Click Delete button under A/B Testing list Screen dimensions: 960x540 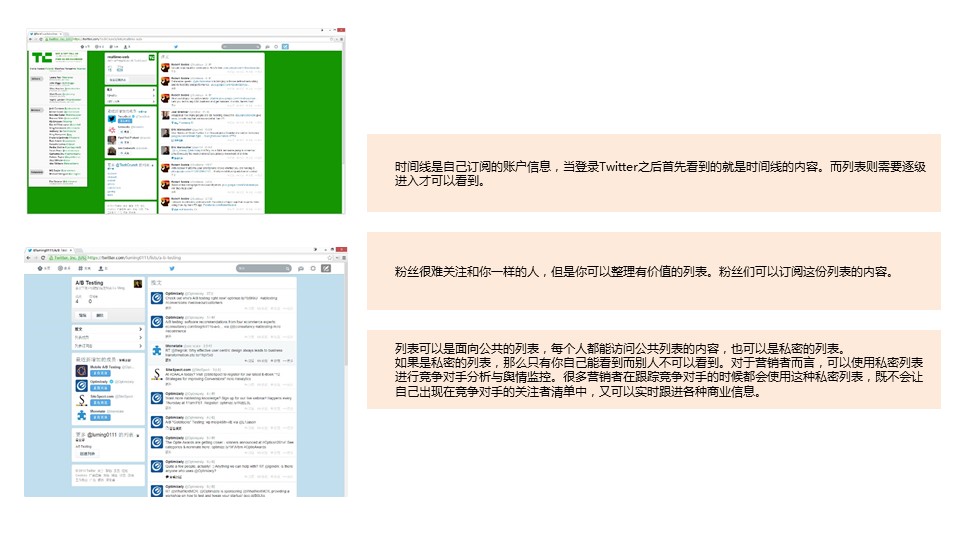(x=100, y=315)
